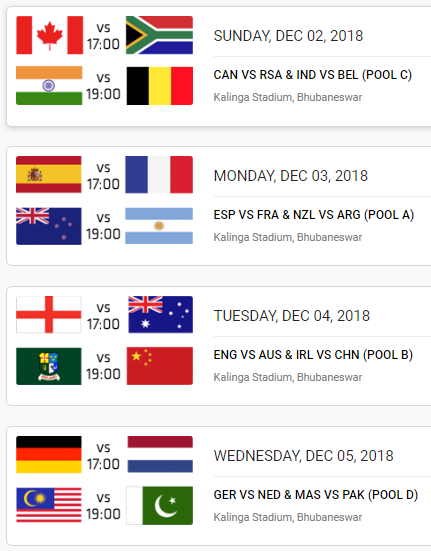Viewport: 431px width, 551px height.
Task: Open CAN VS RSA & IND VS BEL match
Action: 313,75
